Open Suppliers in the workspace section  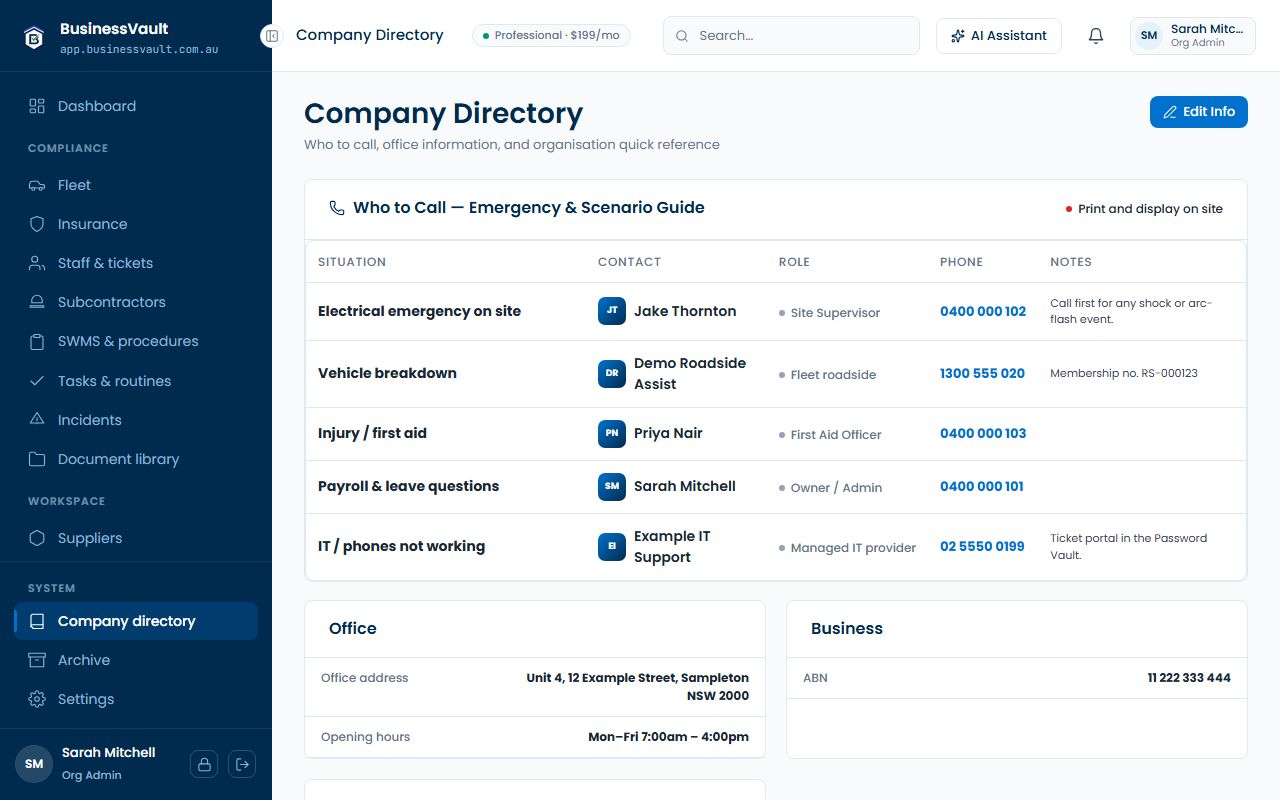(136, 538)
